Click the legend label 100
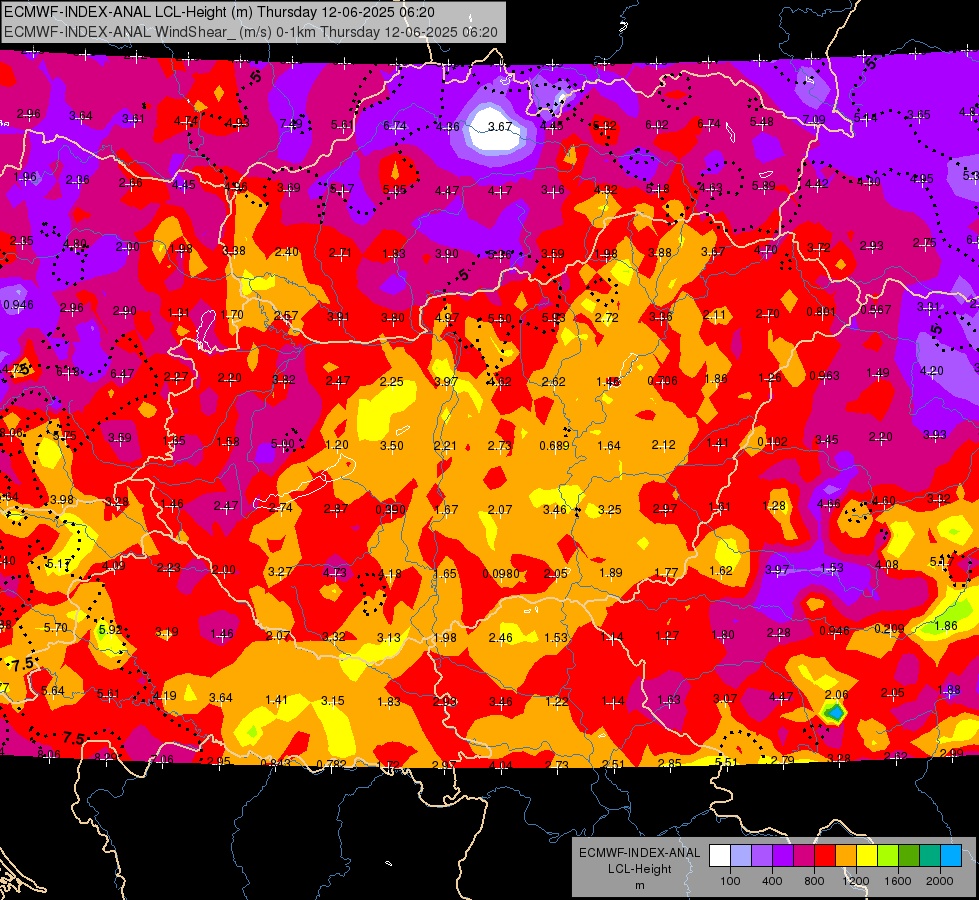Screen dimensions: 979x900 730,881
